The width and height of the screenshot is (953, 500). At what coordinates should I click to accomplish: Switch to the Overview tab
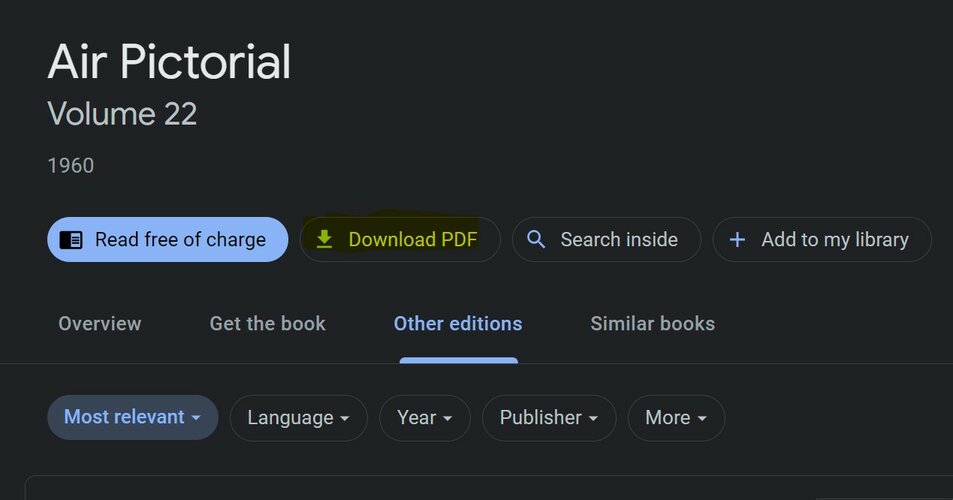tap(100, 324)
